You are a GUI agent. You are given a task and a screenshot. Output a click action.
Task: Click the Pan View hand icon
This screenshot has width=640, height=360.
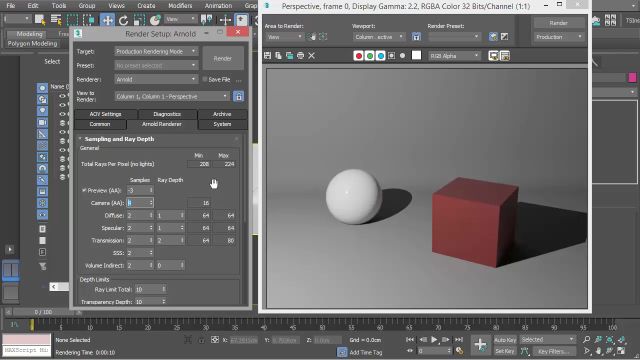click(598, 351)
